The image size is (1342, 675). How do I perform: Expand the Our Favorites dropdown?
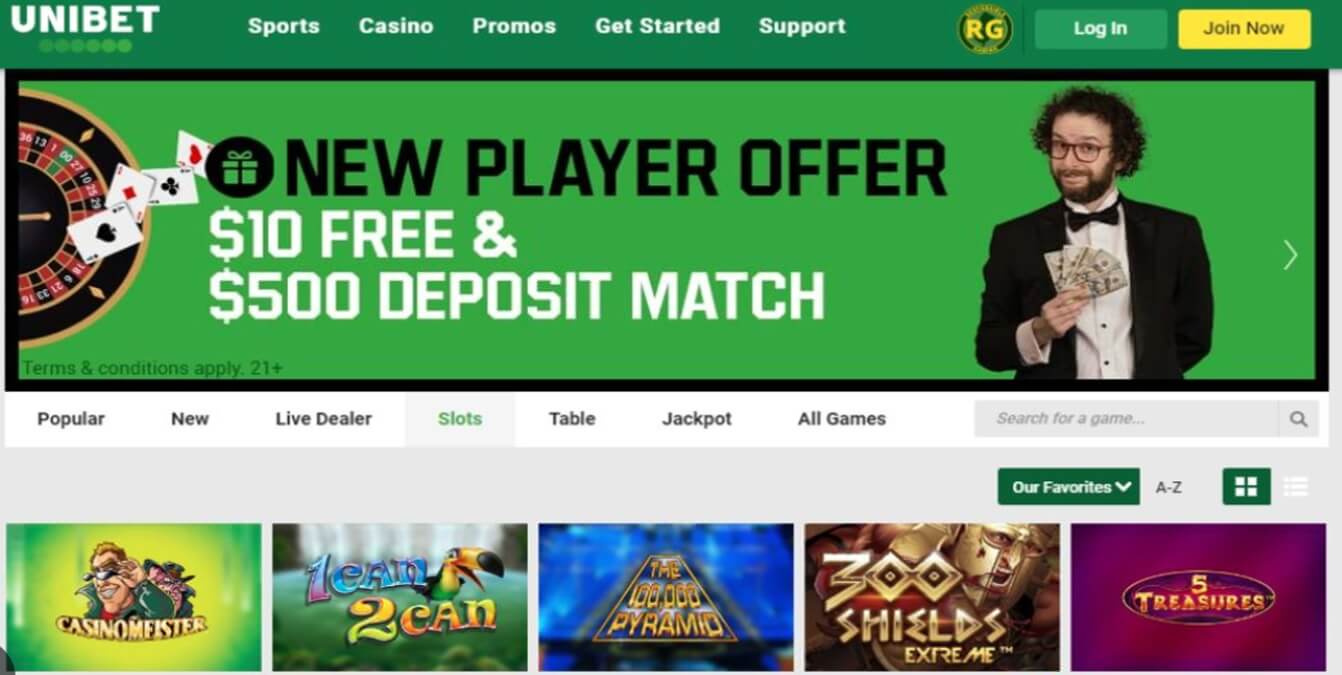point(1068,487)
